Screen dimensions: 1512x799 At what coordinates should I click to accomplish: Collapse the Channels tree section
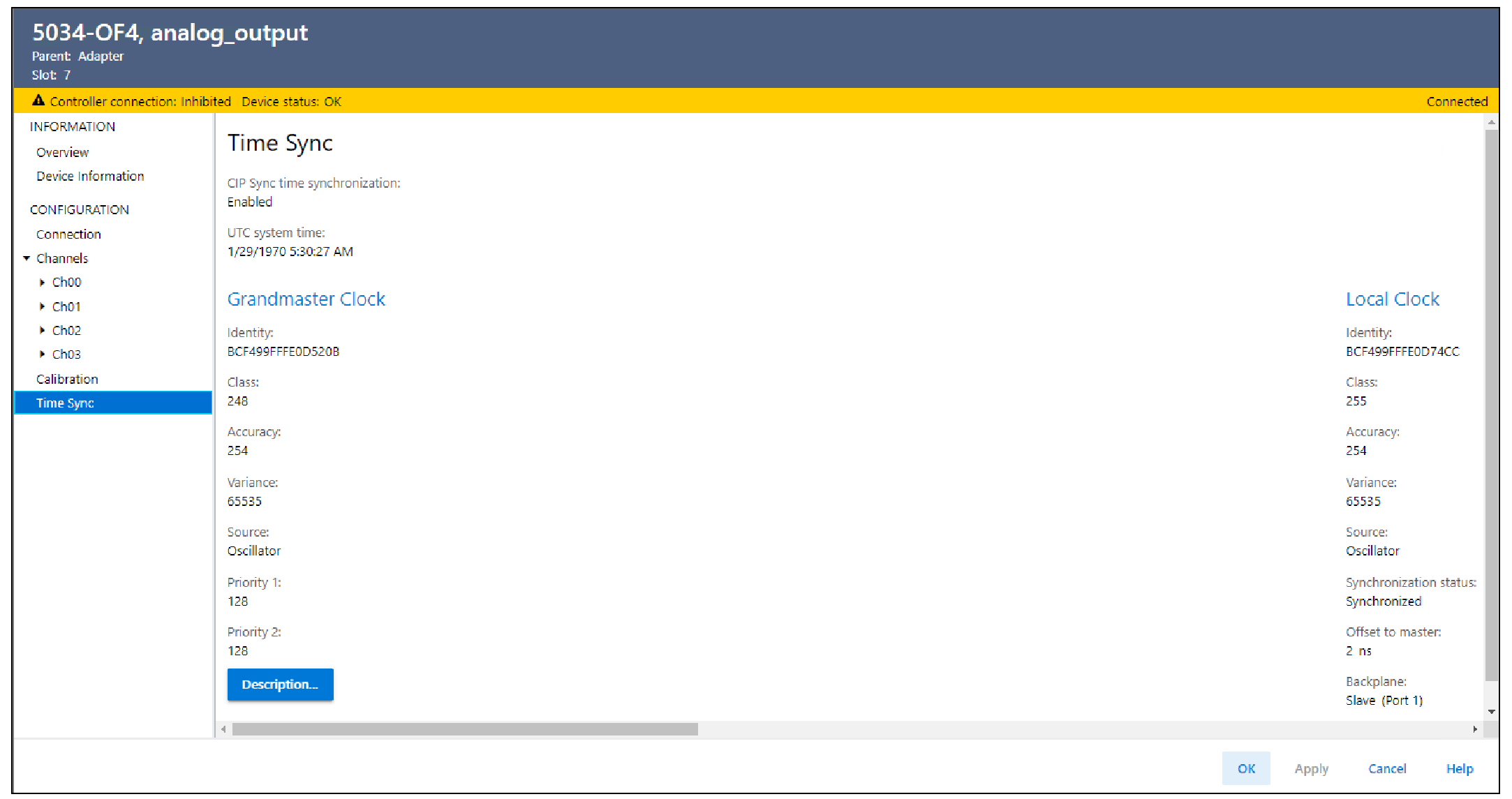point(27,258)
